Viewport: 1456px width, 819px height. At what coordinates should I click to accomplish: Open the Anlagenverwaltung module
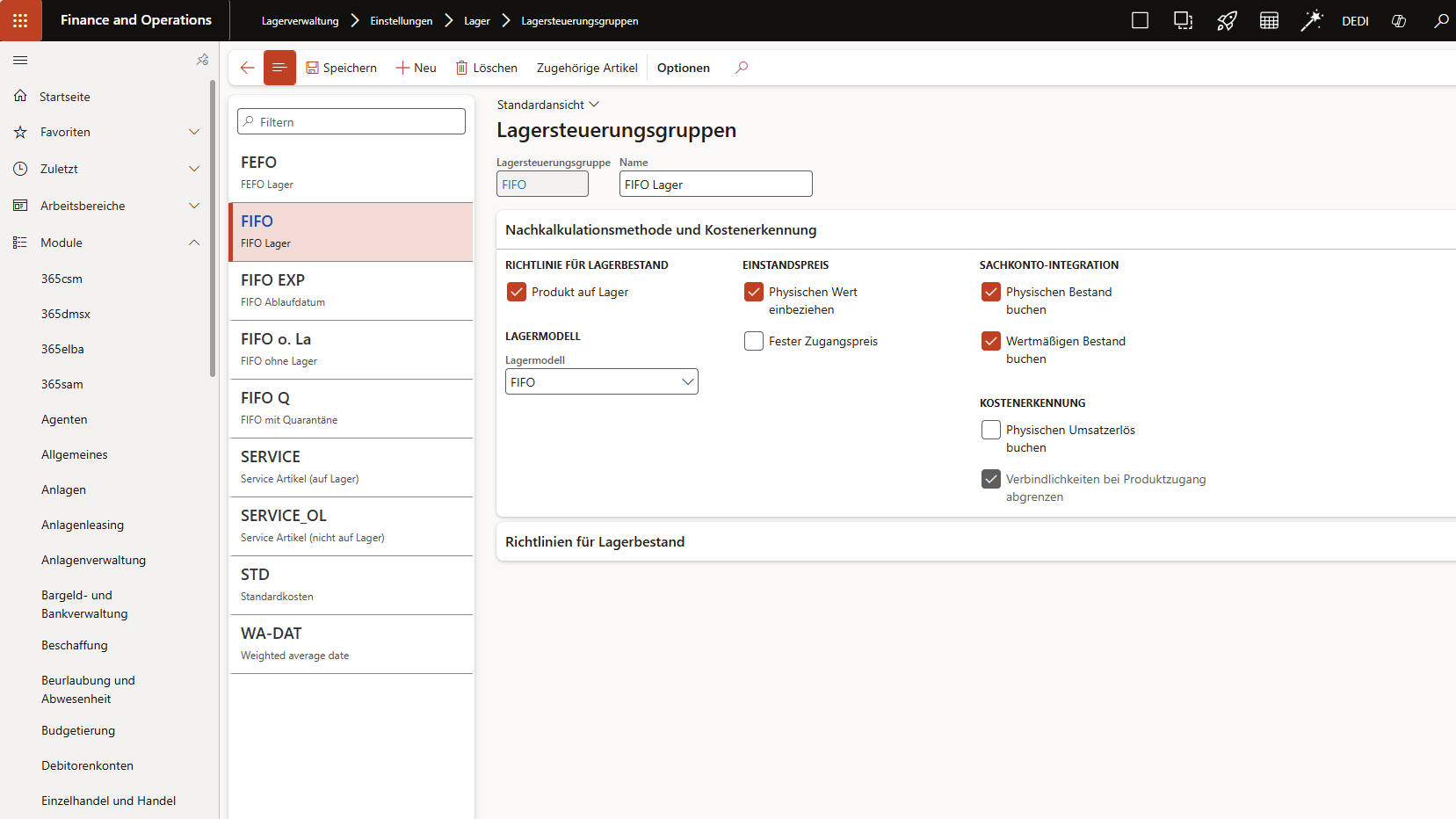pos(93,560)
